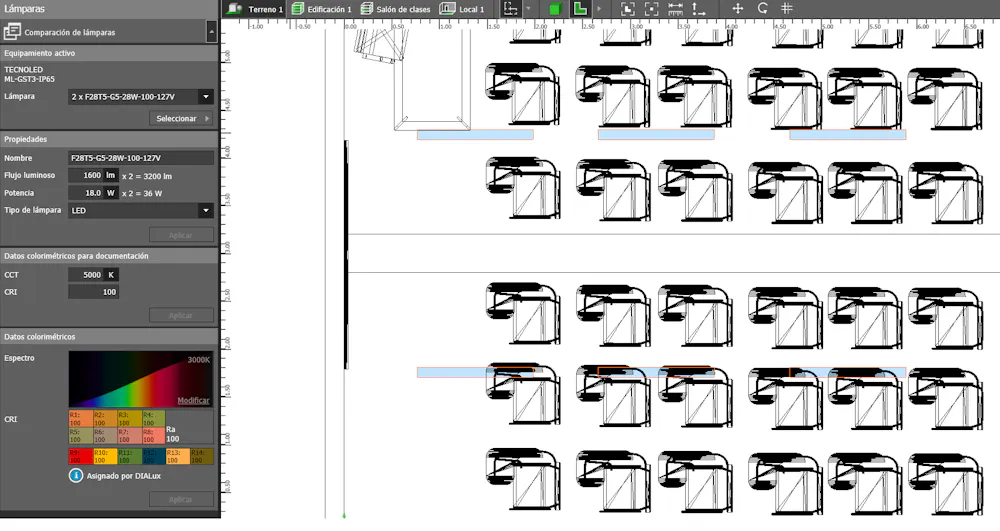Collapse the Comparación de lámparas panel arrow
1000x531 pixels.
pyautogui.click(x=212, y=31)
